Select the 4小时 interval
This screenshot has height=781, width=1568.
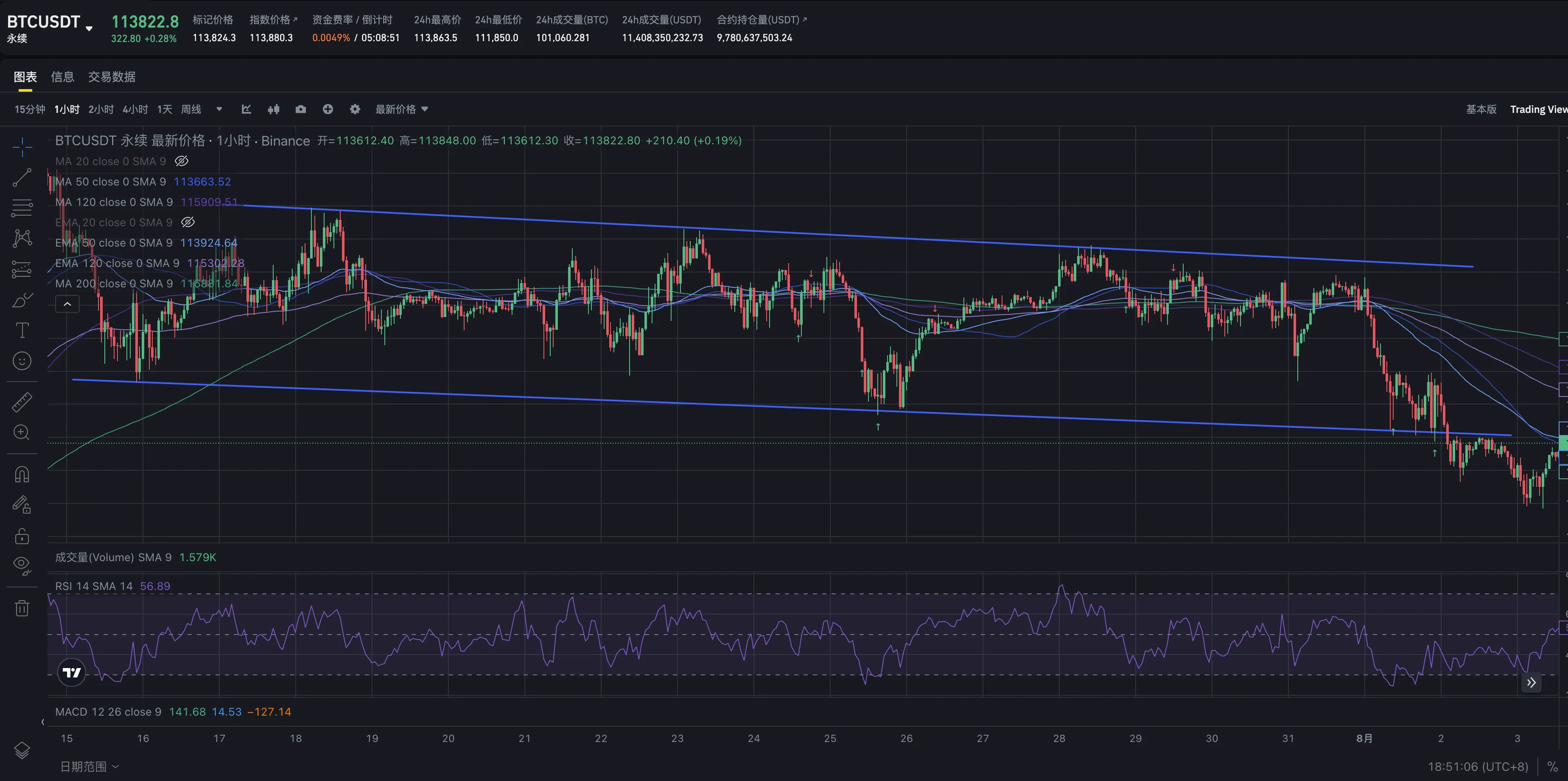pyautogui.click(x=135, y=109)
